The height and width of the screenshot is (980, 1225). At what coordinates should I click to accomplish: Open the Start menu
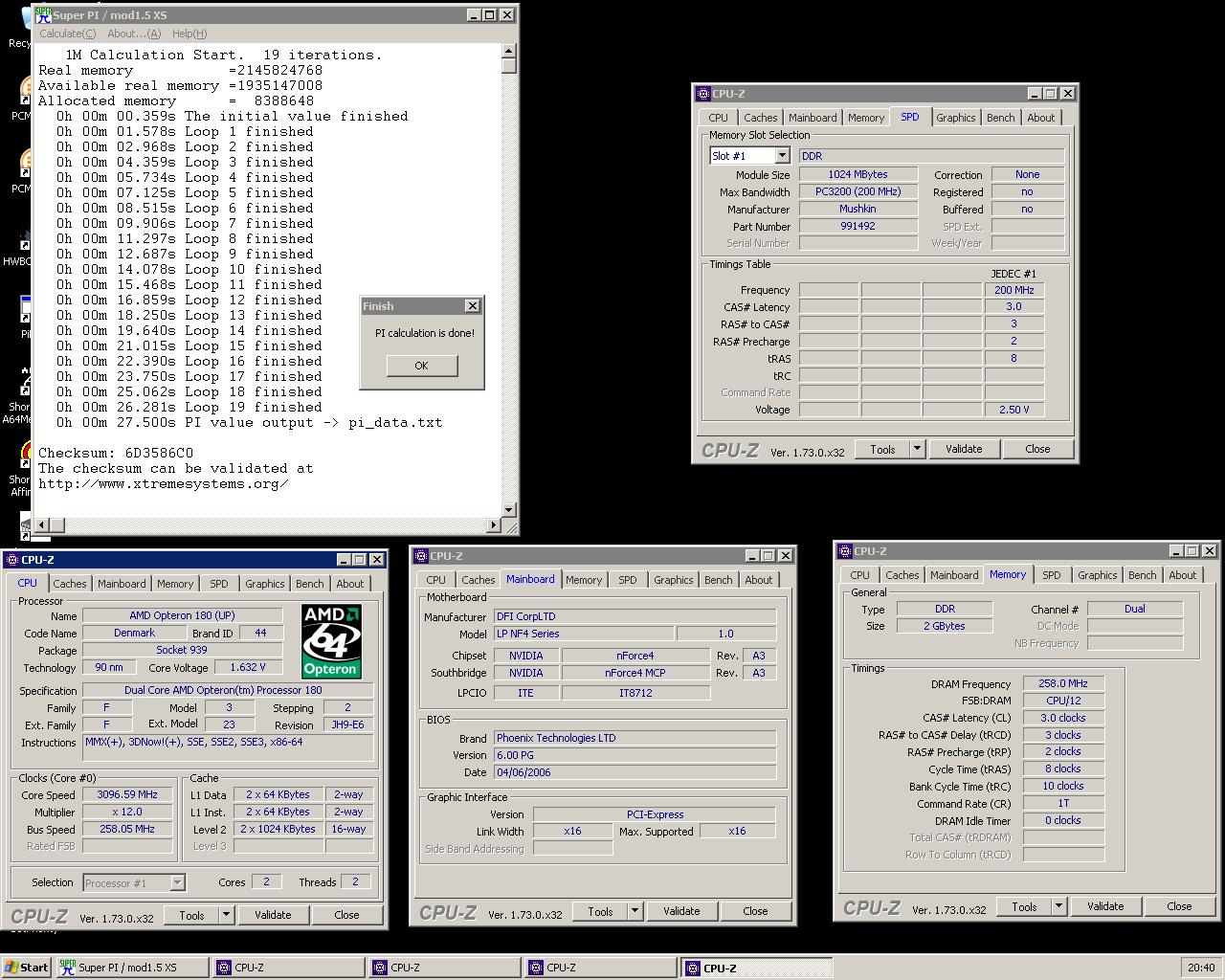(26, 968)
